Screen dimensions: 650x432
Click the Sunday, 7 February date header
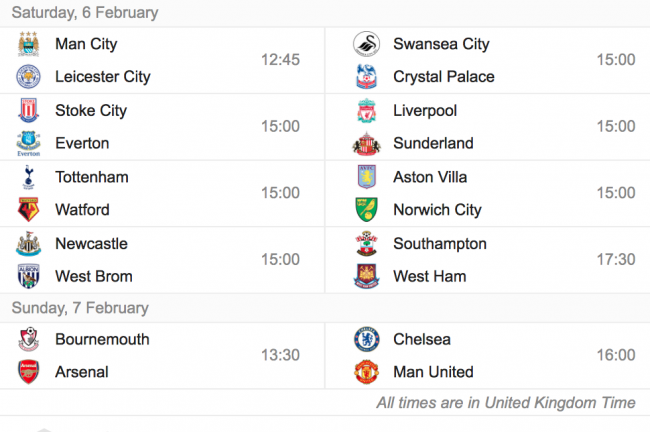tap(80, 308)
